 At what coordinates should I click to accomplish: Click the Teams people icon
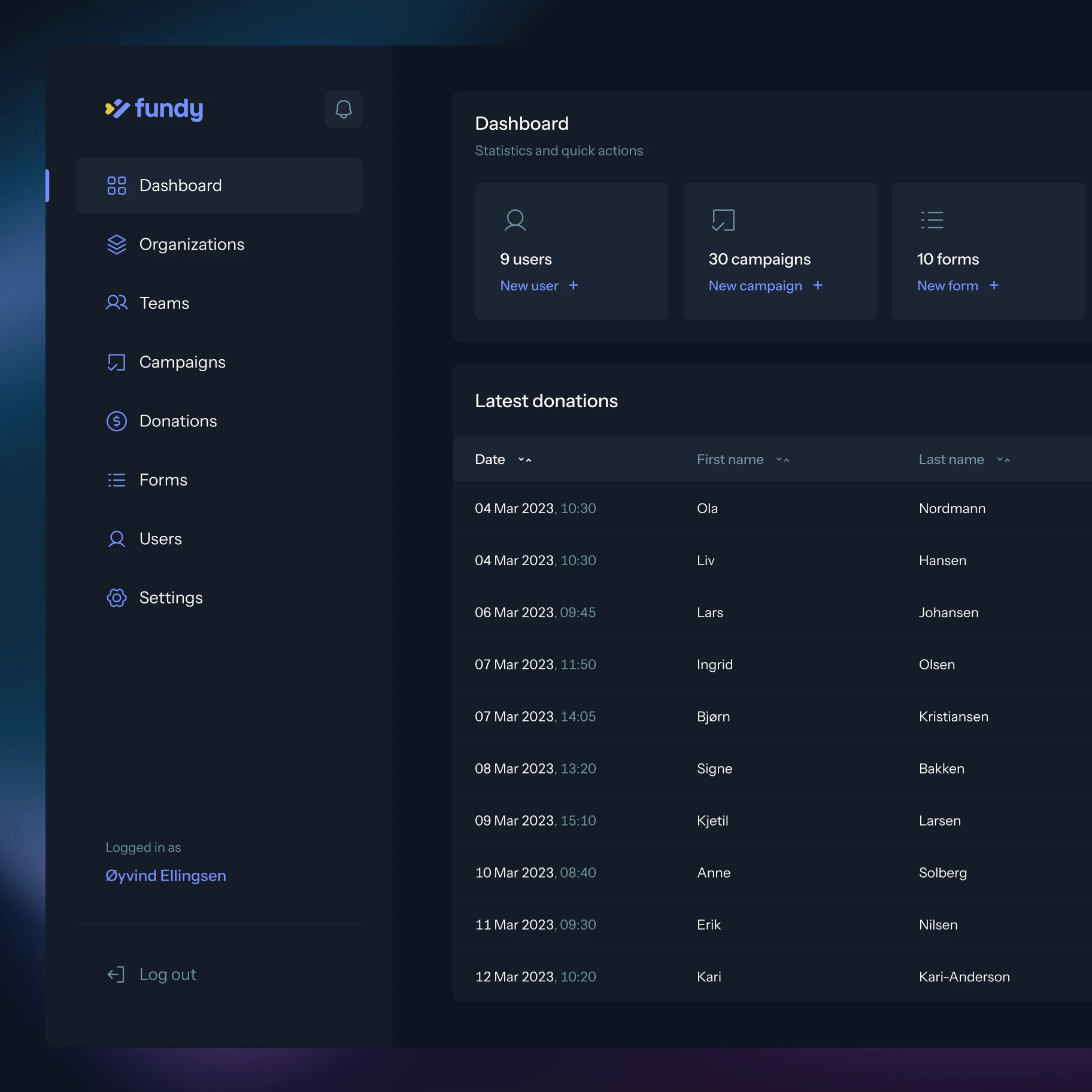click(117, 303)
